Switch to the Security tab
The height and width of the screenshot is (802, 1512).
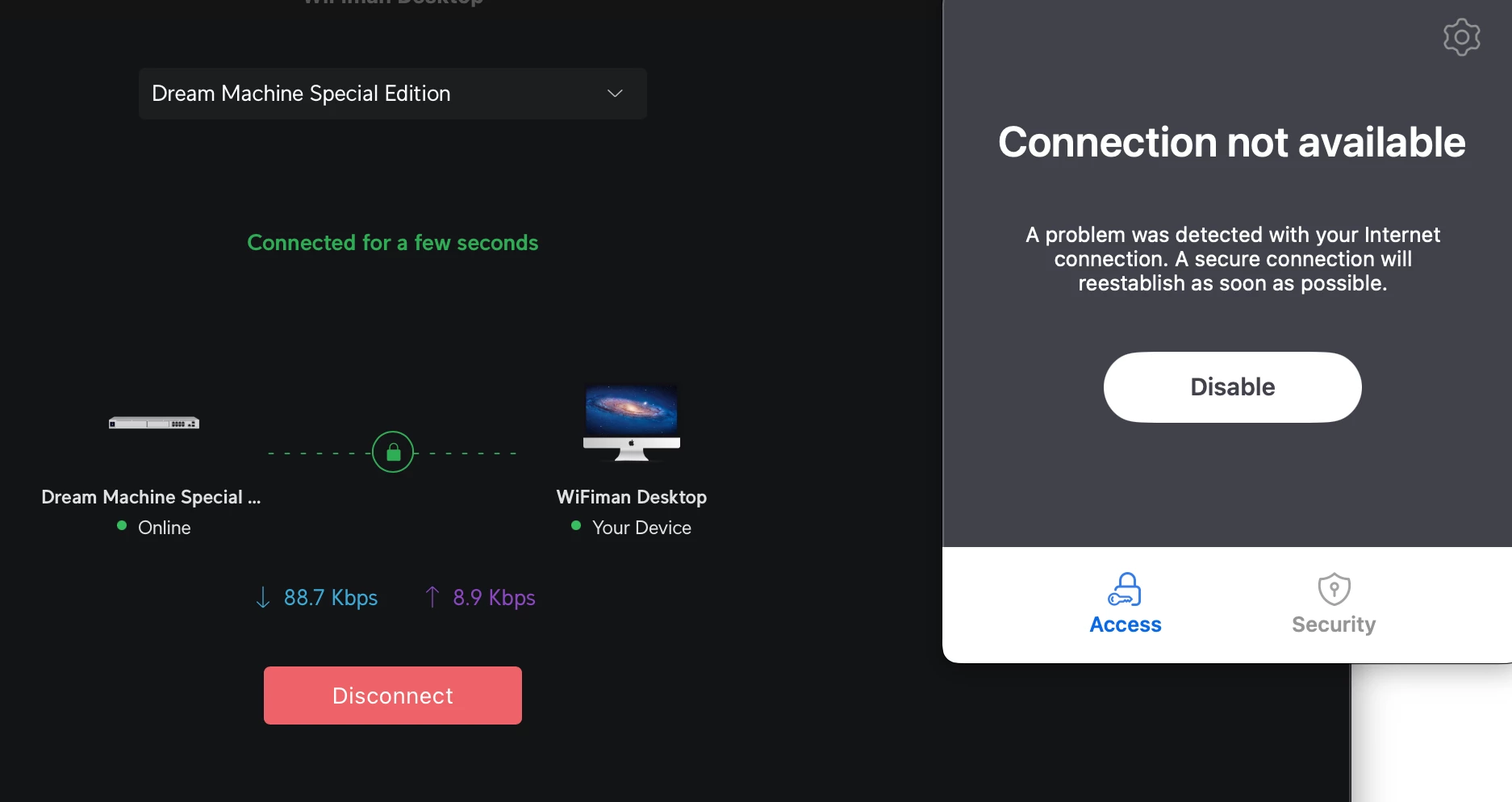pyautogui.click(x=1334, y=604)
